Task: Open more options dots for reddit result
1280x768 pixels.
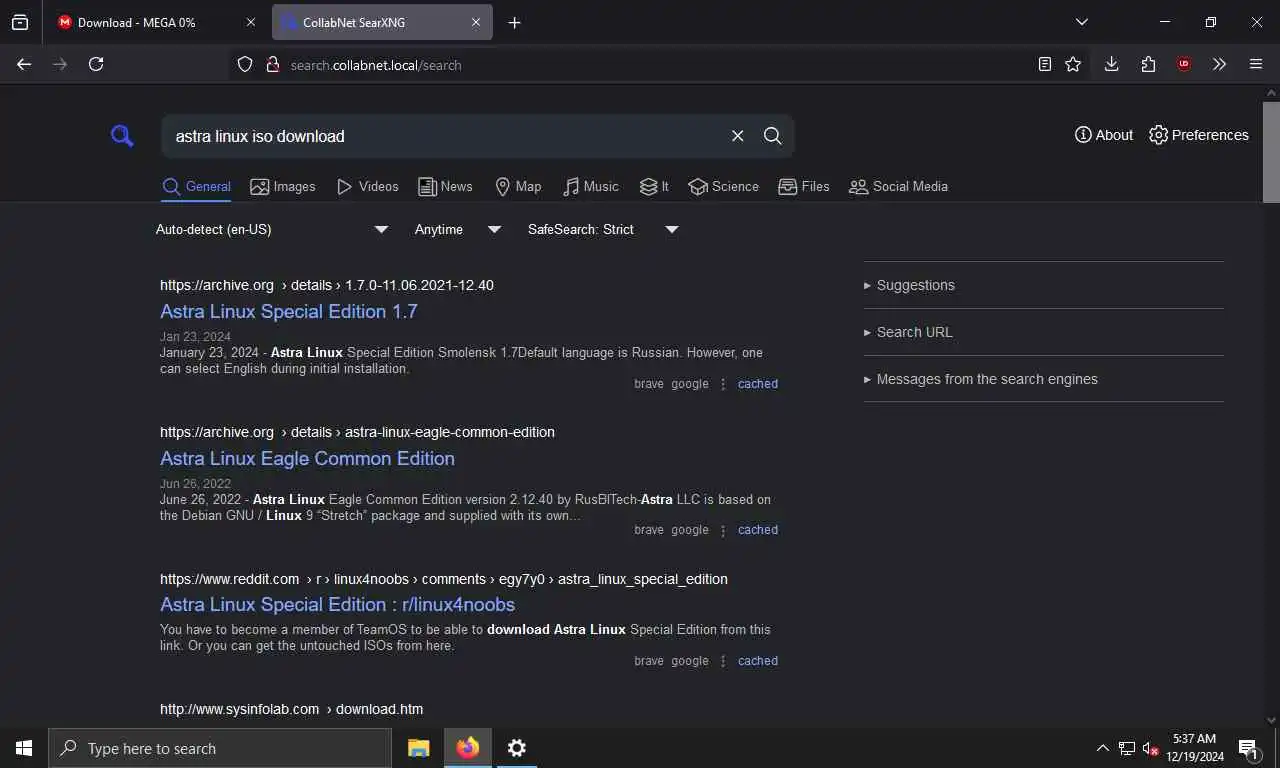Action: [723, 661]
